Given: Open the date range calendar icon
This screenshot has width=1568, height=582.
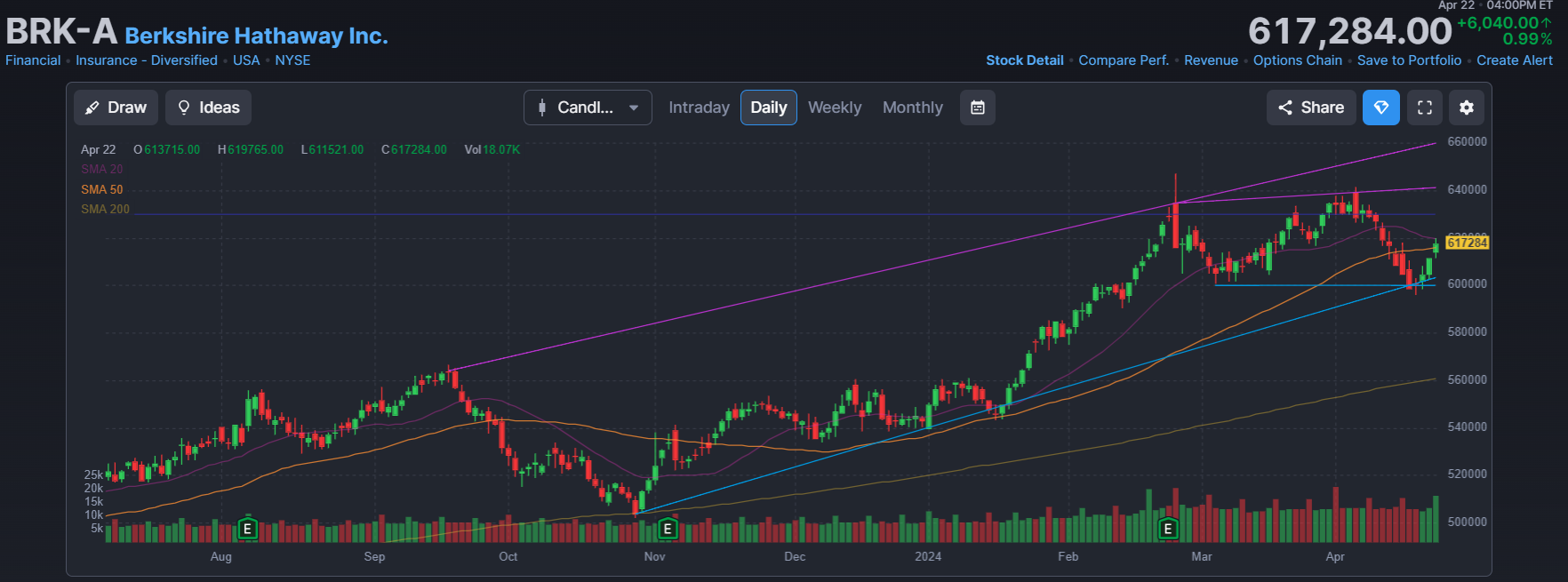Looking at the screenshot, I should 978,108.
